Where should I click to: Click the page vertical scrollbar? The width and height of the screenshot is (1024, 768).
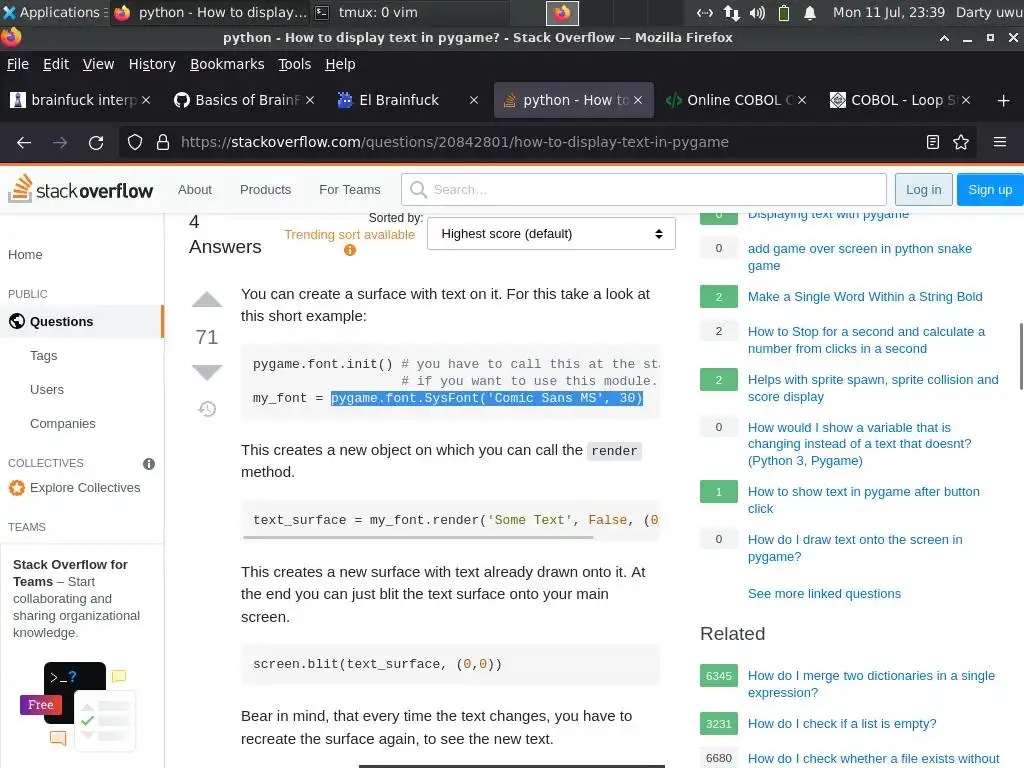(x=1021, y=357)
